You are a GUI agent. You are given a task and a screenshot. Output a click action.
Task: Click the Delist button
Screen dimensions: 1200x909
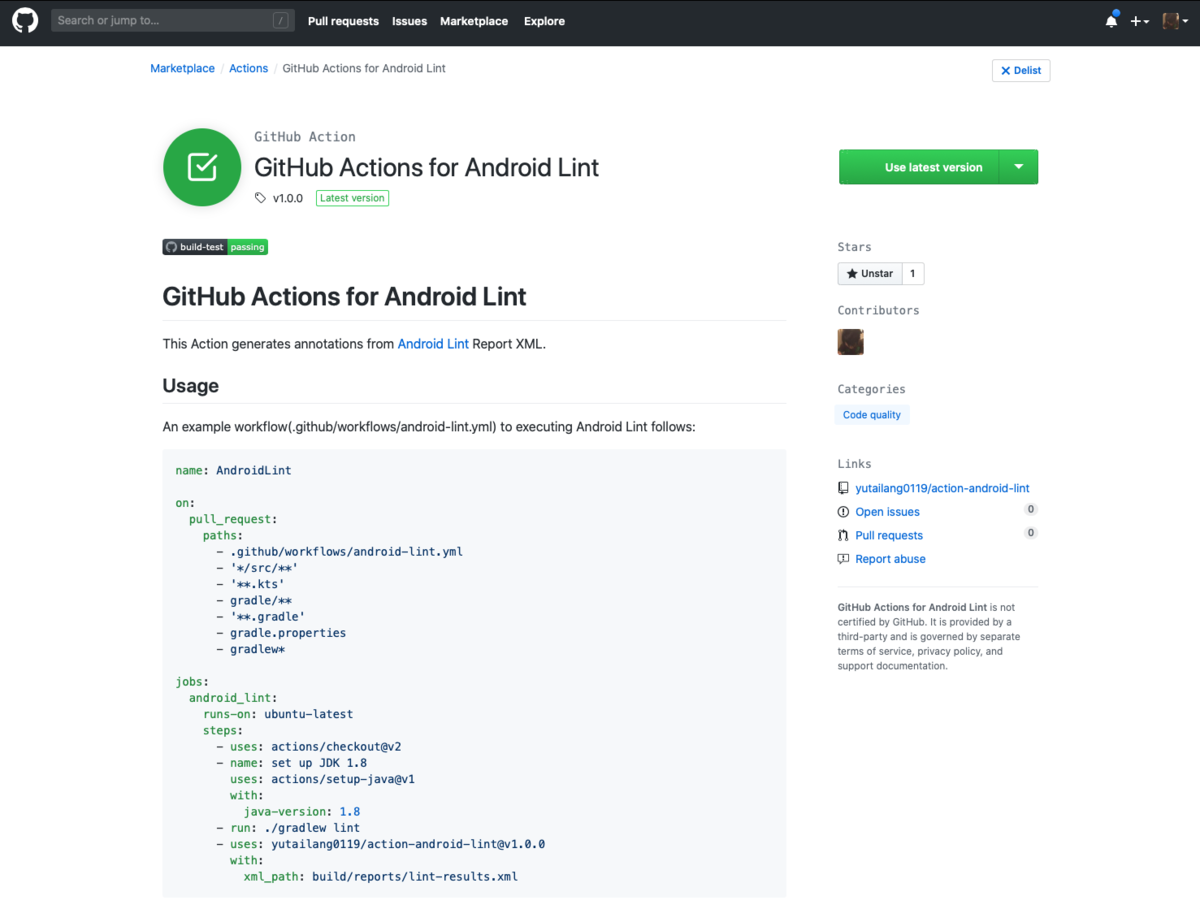tap(1020, 70)
